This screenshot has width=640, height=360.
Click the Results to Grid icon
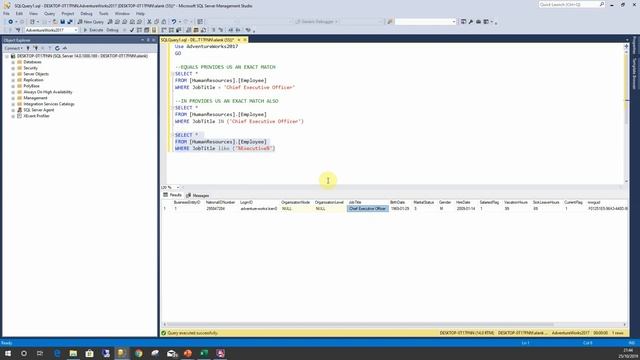pyautogui.click(x=196, y=30)
